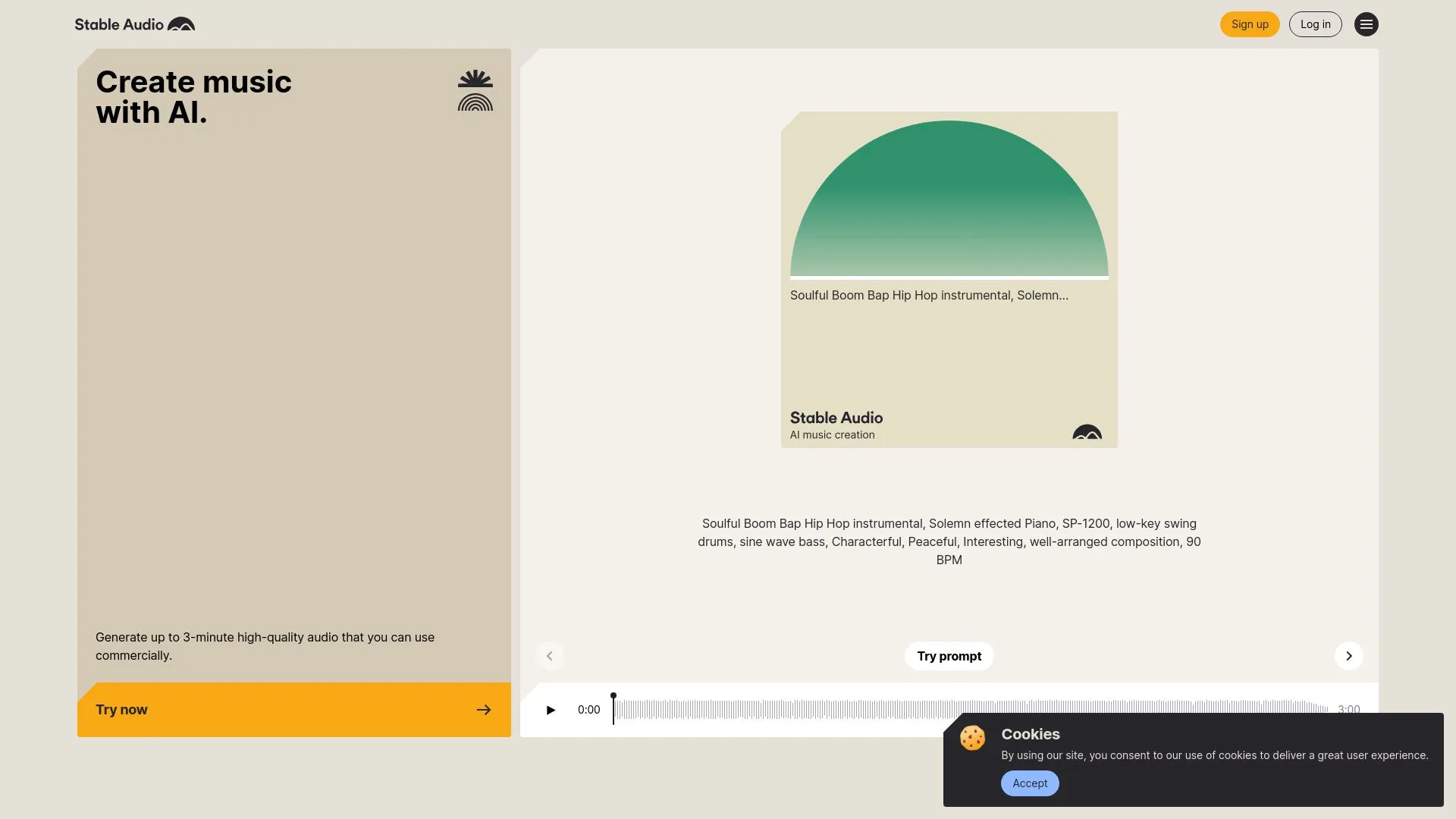This screenshot has width=1456, height=819.
Task: Click the full Soulful Boom Bap prompt description
Action: point(949,541)
